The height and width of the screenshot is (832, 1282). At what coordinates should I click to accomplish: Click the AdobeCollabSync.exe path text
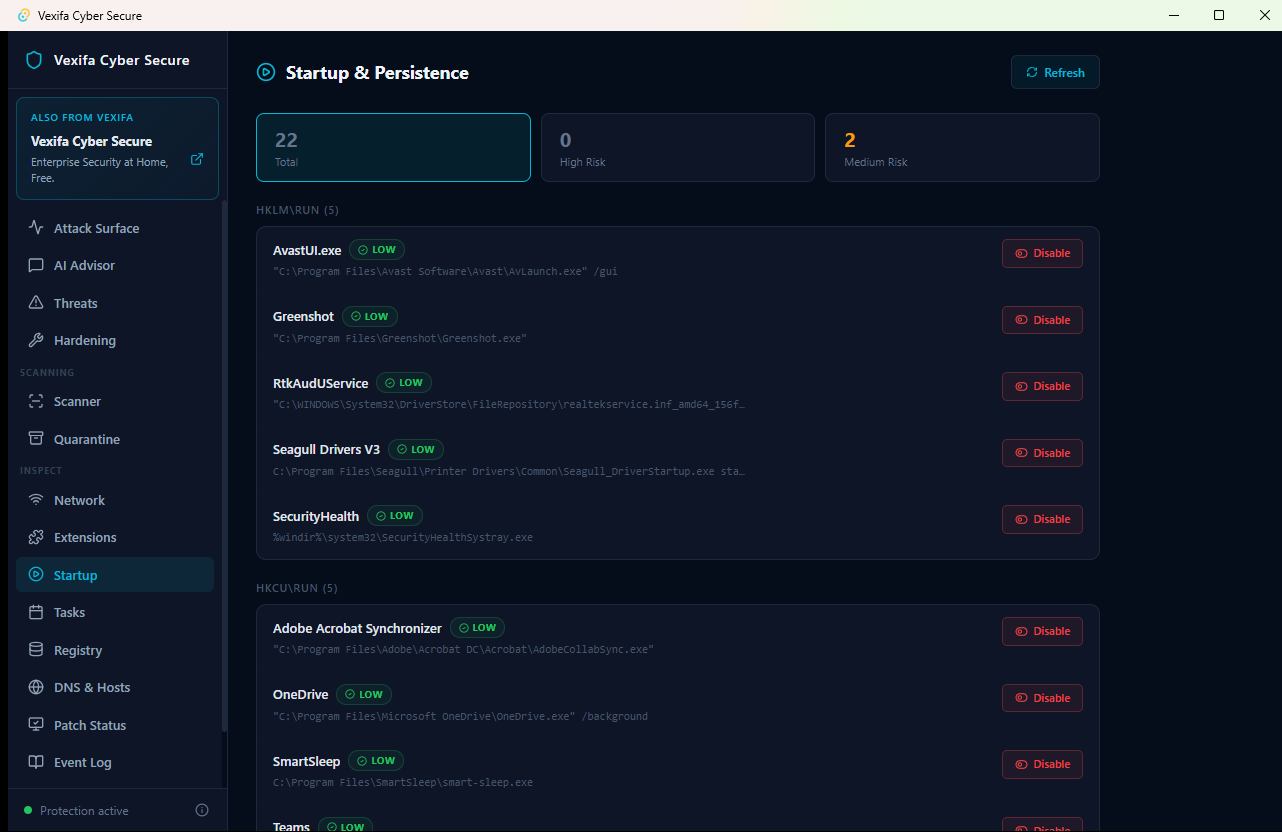tap(463, 649)
